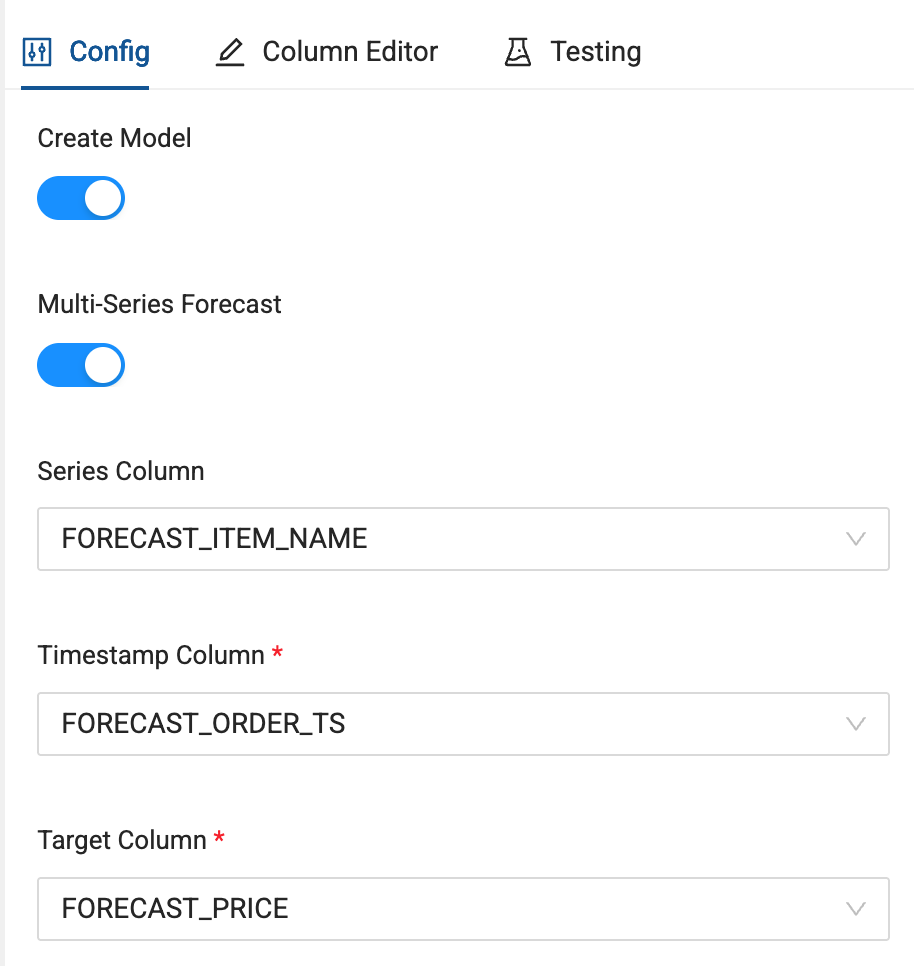This screenshot has width=914, height=966.
Task: Click the Config sliders icon
Action: pyautogui.click(x=37, y=52)
